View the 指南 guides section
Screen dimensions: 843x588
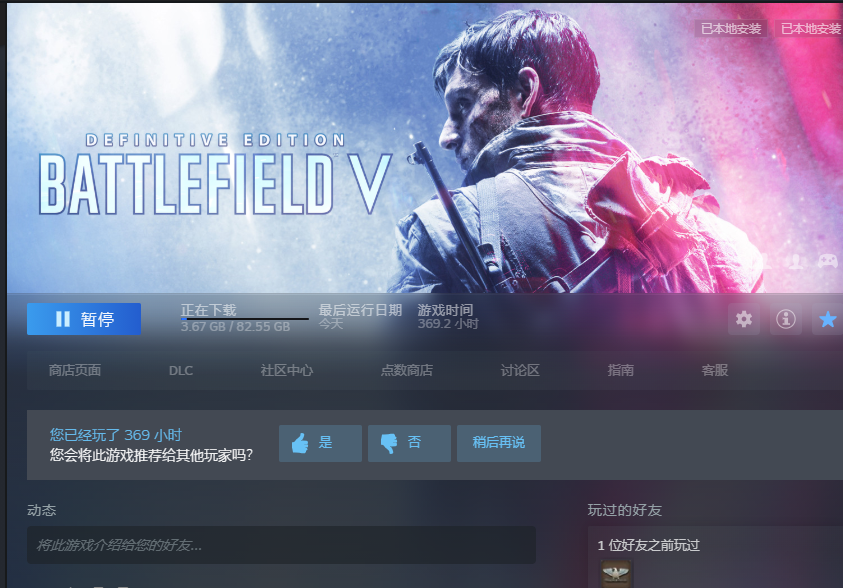point(620,370)
